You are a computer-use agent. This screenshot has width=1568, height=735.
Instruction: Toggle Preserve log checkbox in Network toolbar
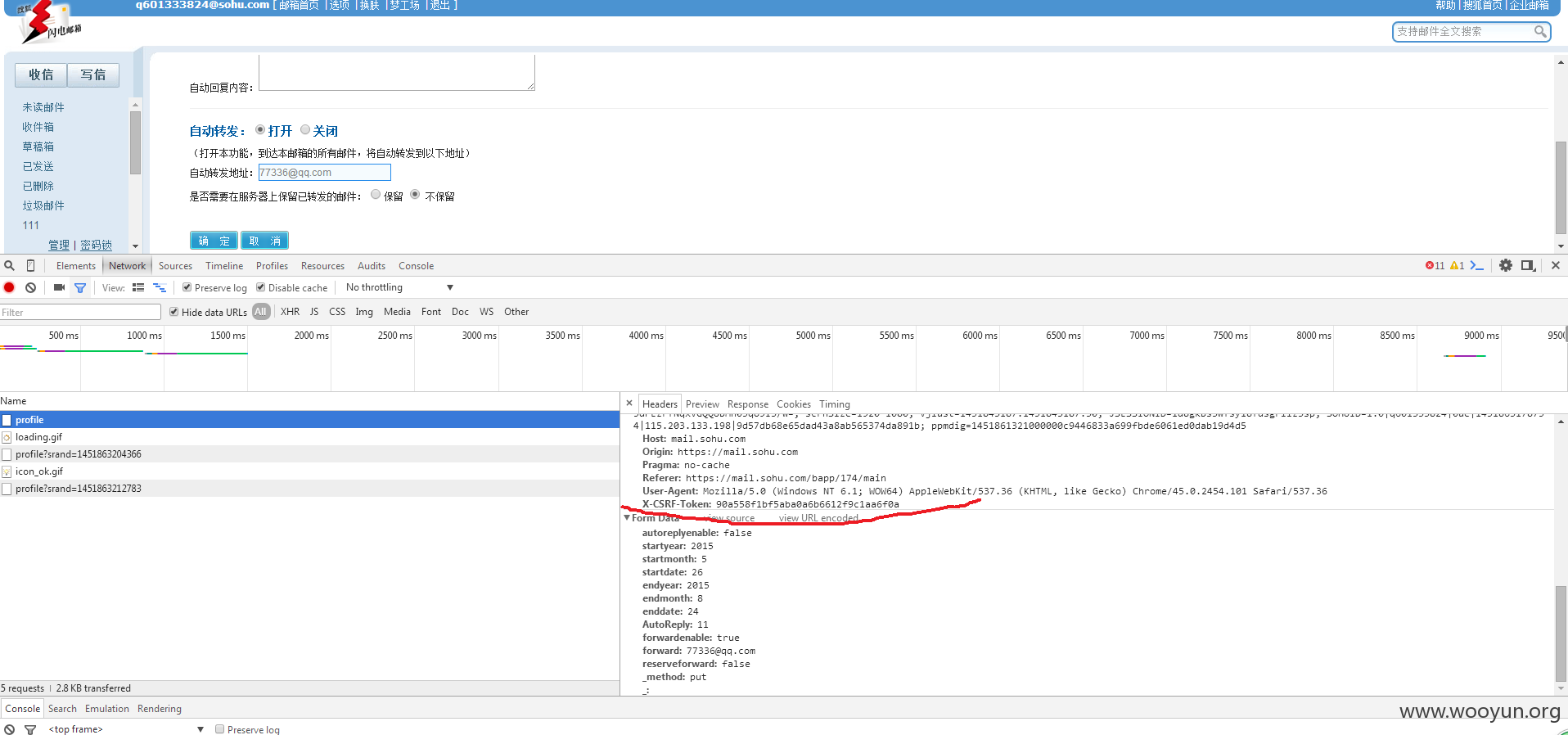tap(187, 287)
